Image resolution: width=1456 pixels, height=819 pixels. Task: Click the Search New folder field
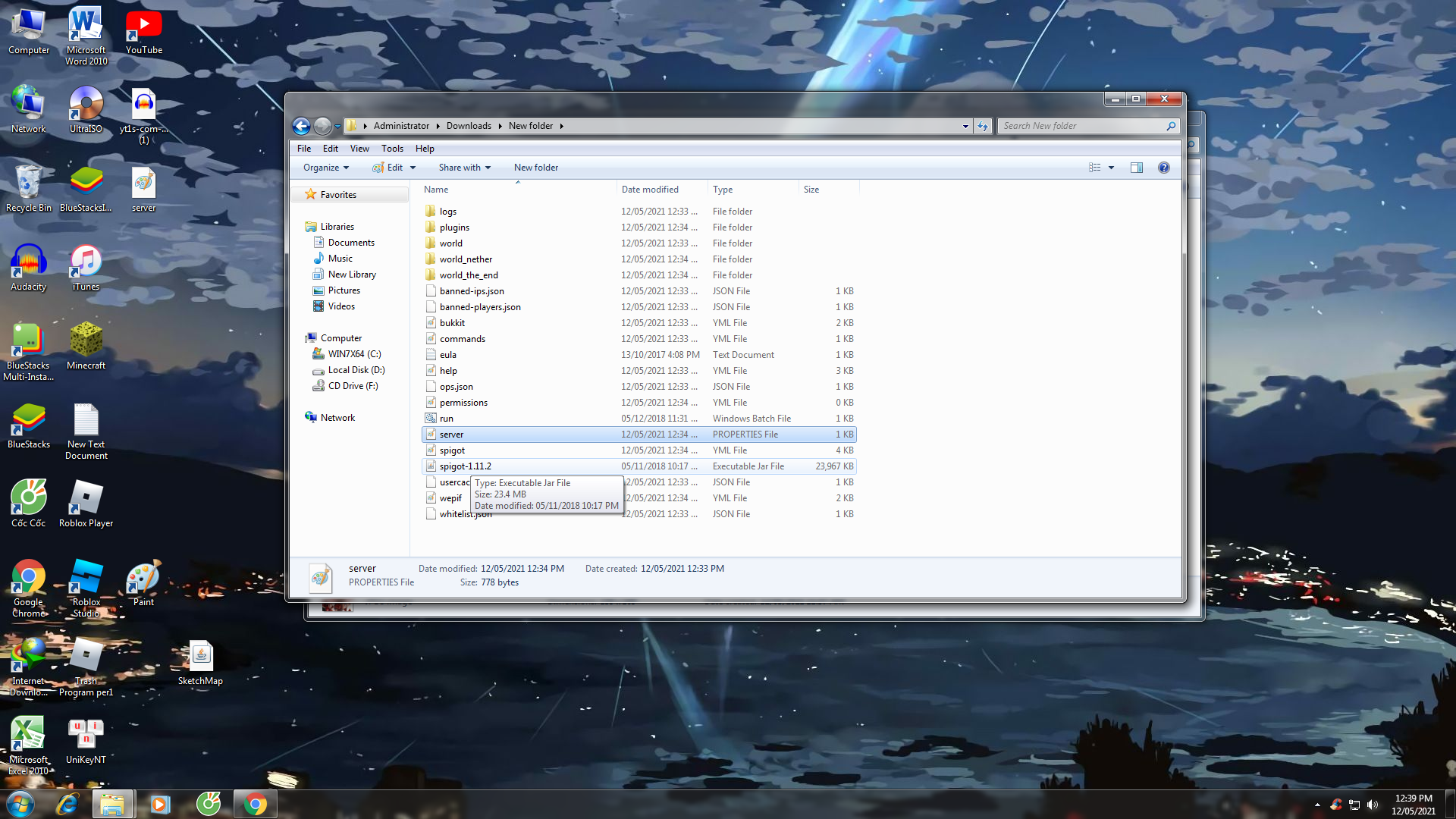[1081, 126]
